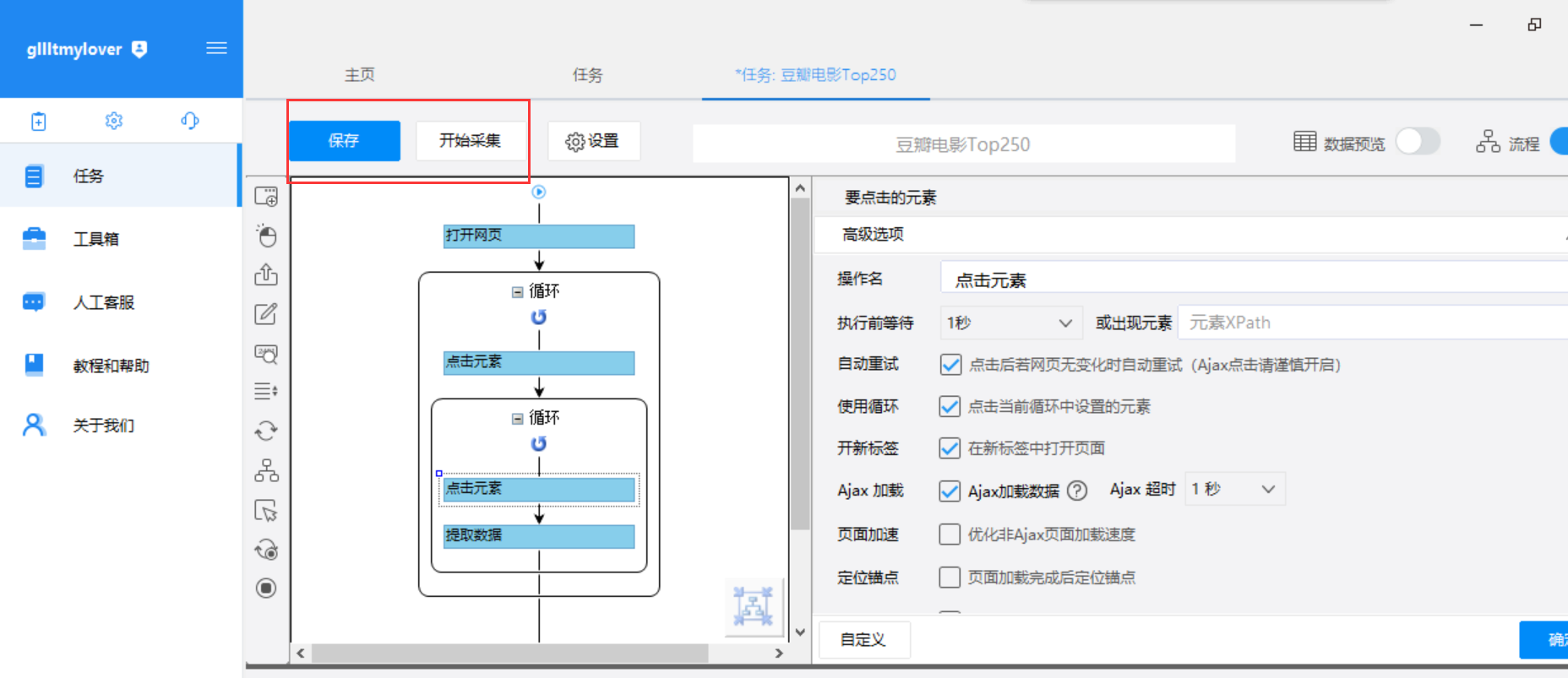Select the 任务: 豆瓣电影Top250 tab
Viewport: 1568px width, 678px height.
[815, 74]
